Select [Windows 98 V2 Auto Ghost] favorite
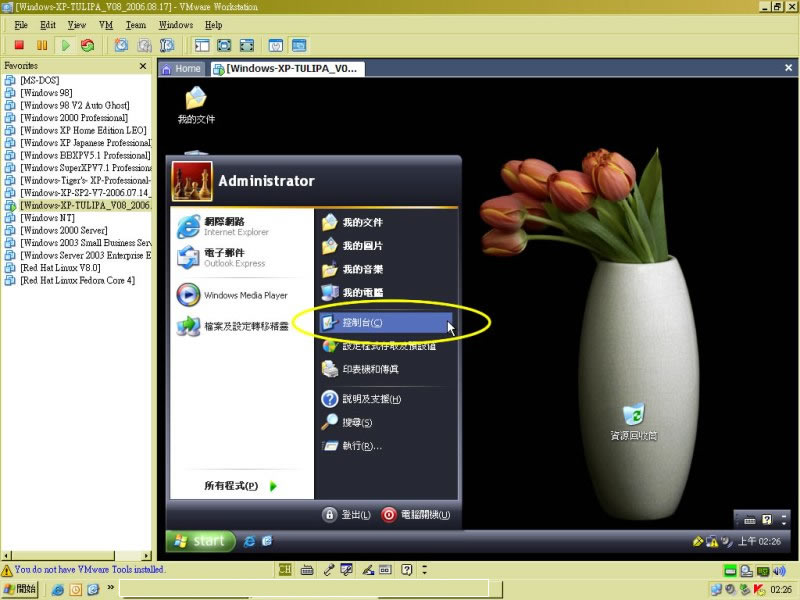This screenshot has width=800, height=600. (x=74, y=106)
